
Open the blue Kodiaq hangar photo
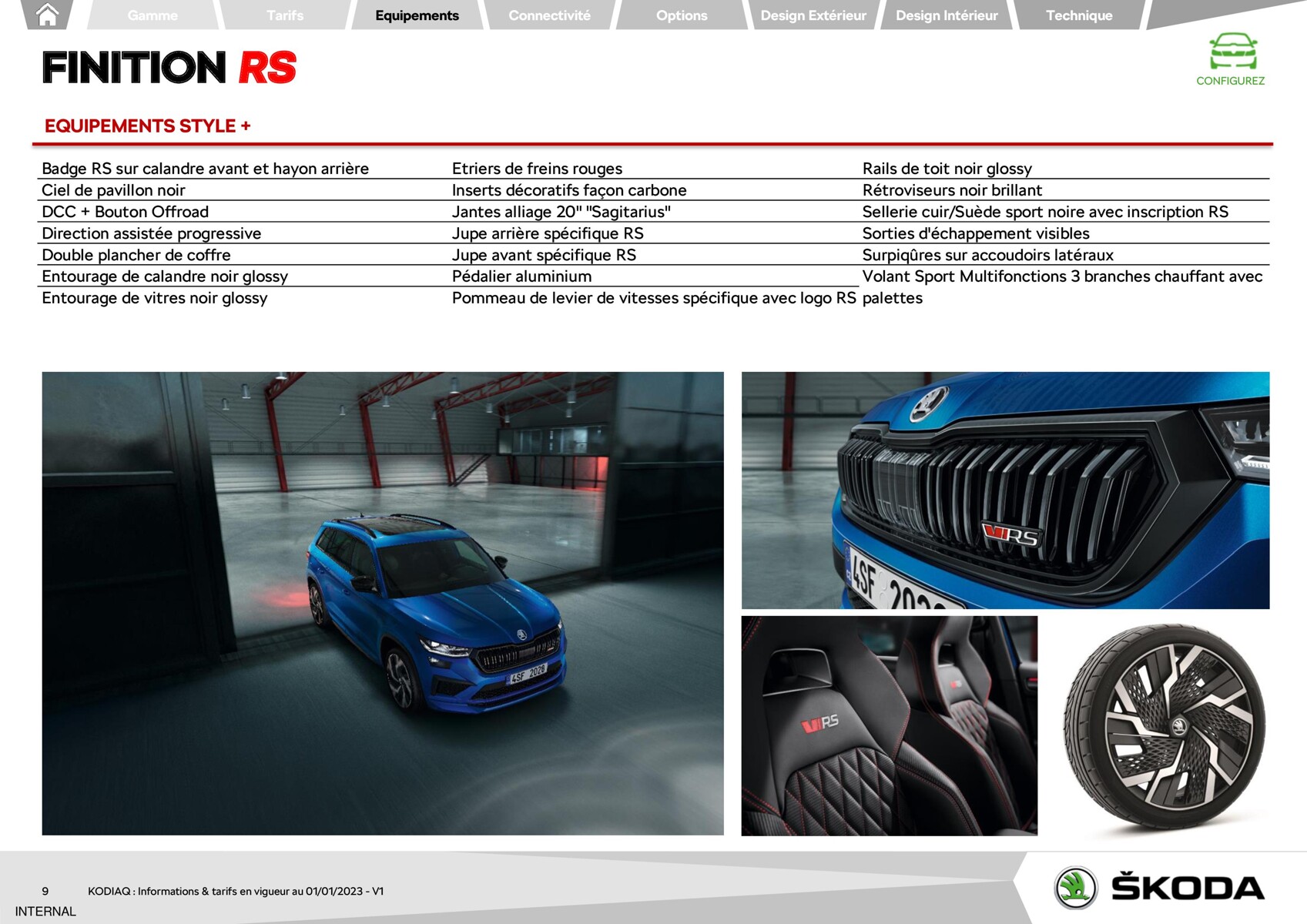point(383,604)
